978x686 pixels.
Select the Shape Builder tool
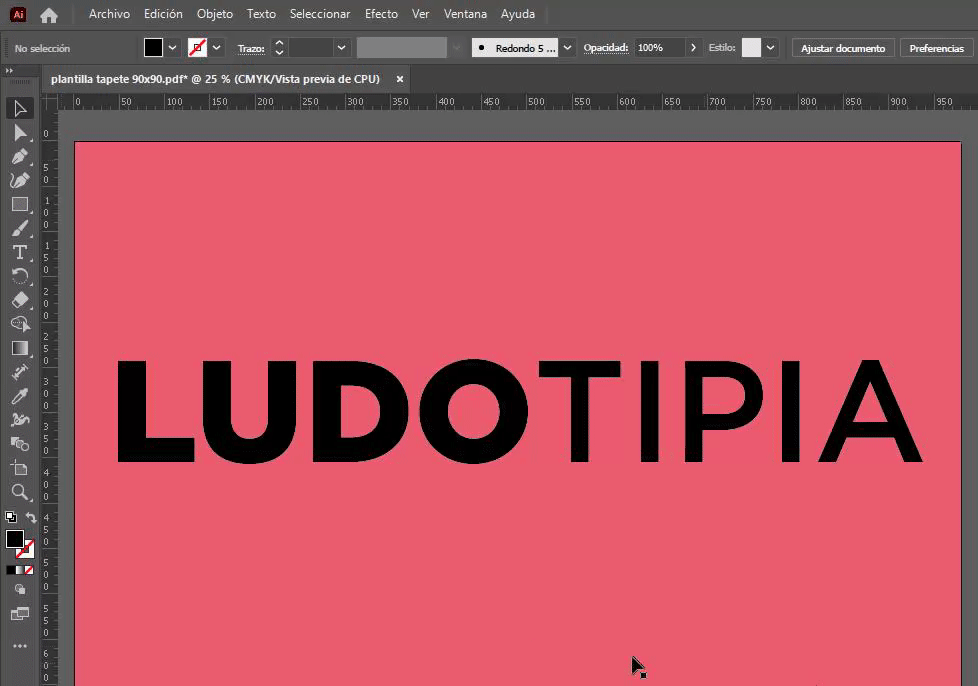click(20, 324)
